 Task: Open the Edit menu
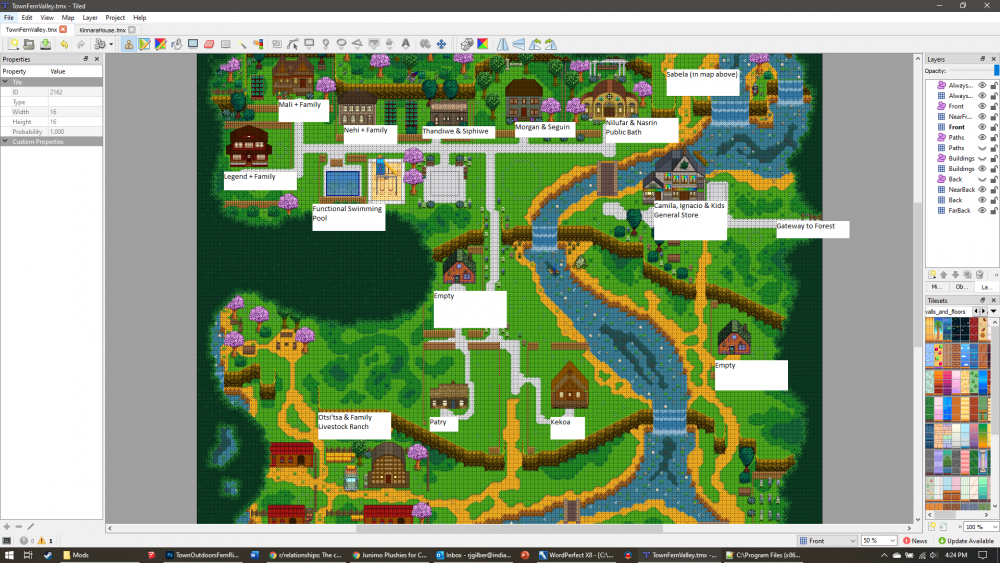point(27,18)
